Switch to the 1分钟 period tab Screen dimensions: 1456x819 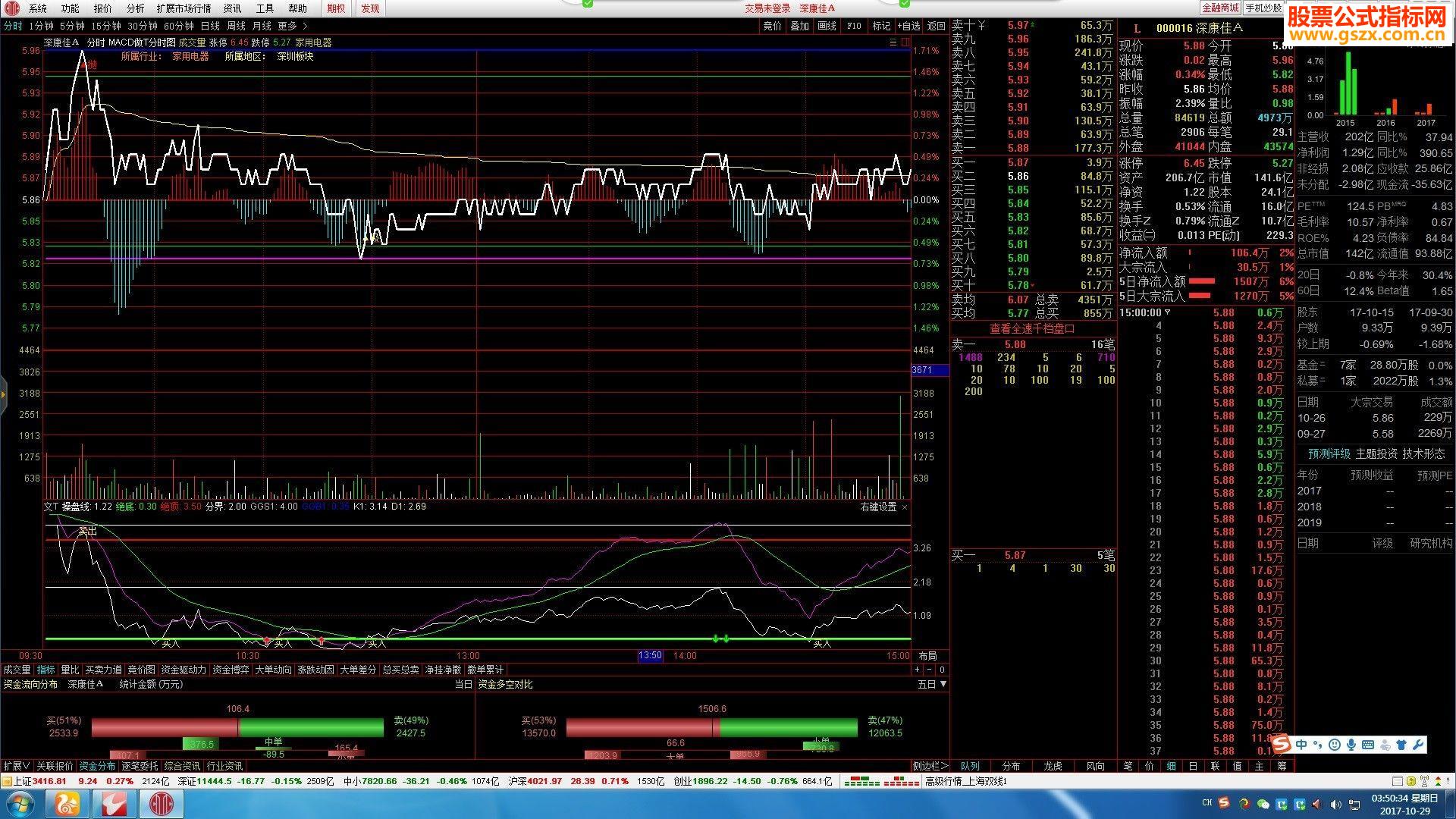(41, 26)
